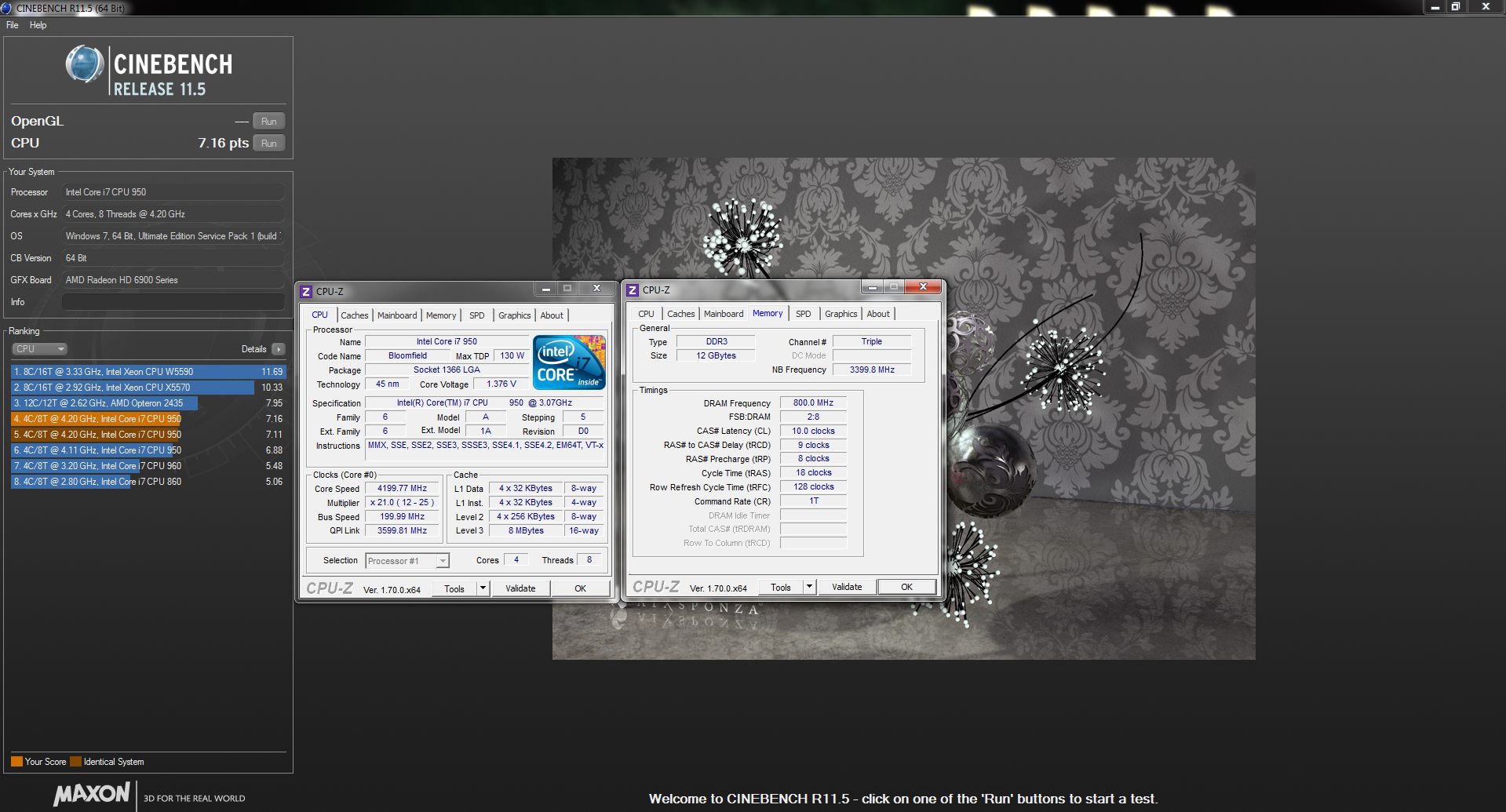Click memory Size value 12 GBytes

pyautogui.click(x=716, y=356)
